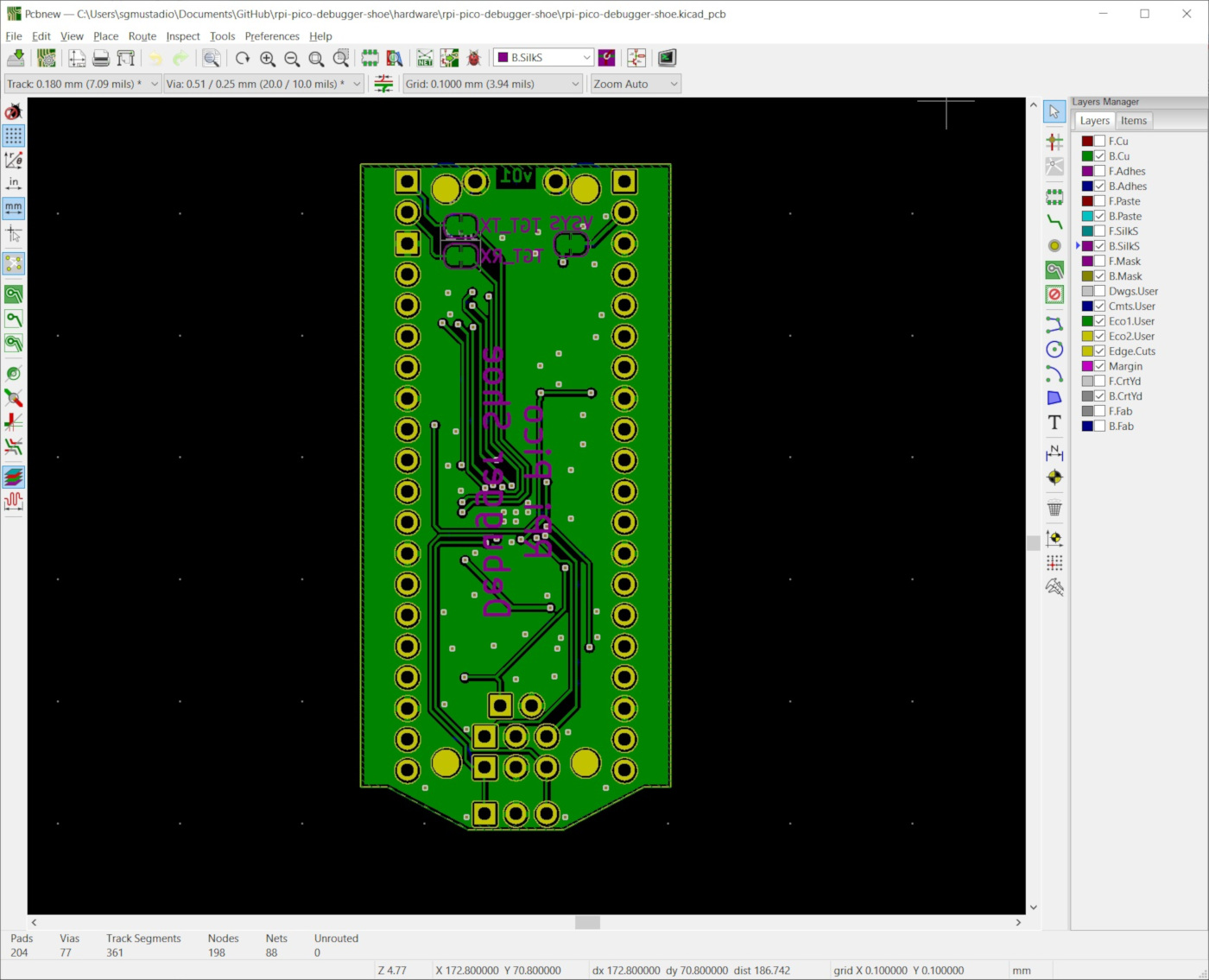
Task: Open the Footprint Editor icon
Action: pyautogui.click(x=370, y=58)
